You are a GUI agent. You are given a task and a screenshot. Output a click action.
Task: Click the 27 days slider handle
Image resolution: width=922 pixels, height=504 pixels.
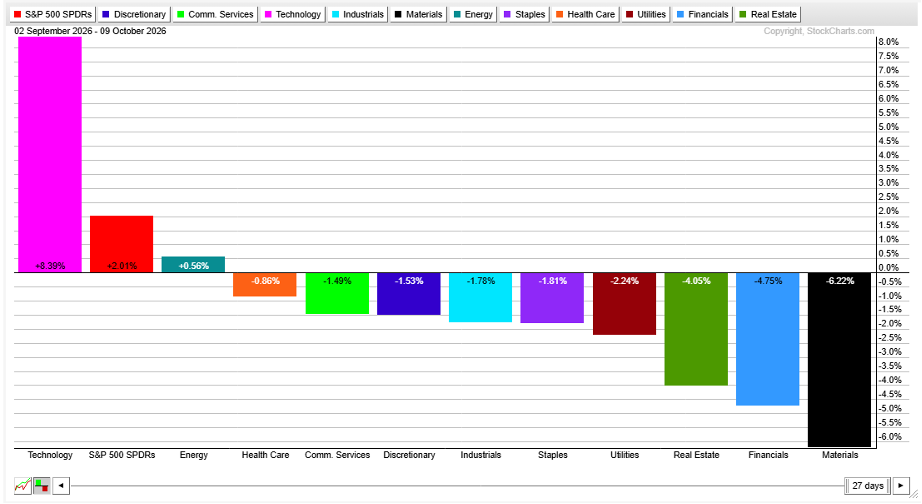867,486
